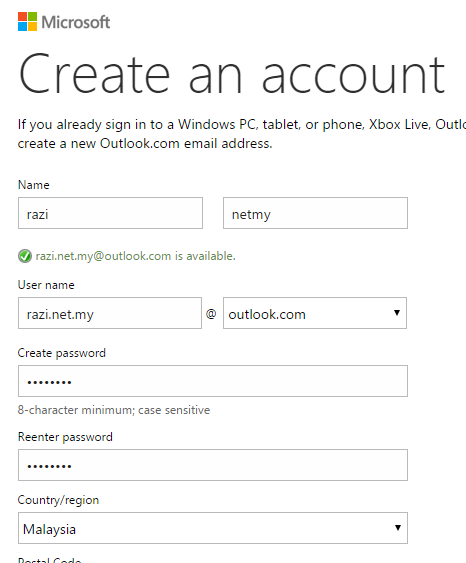Click the last name field containing netmy
This screenshot has width=466, height=563.
click(315, 213)
